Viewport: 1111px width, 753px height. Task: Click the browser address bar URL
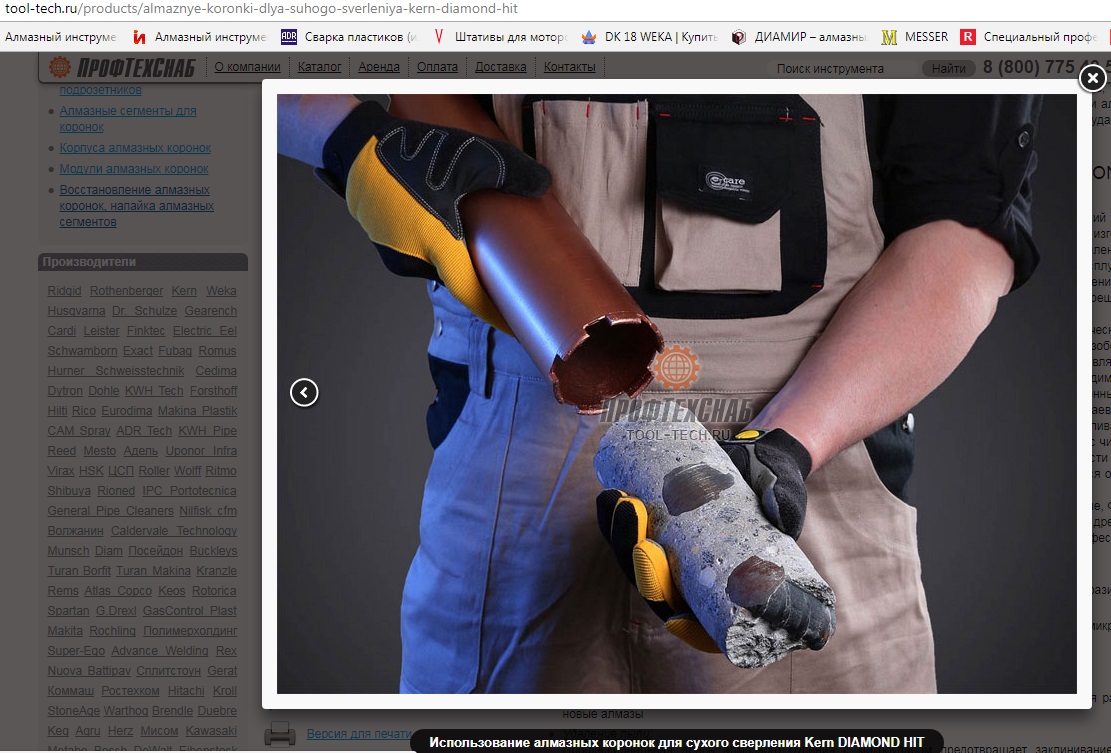coord(261,9)
